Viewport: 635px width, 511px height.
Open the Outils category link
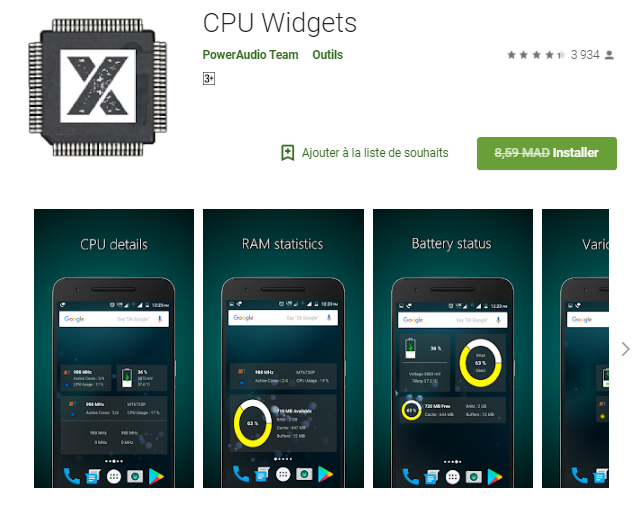327,55
